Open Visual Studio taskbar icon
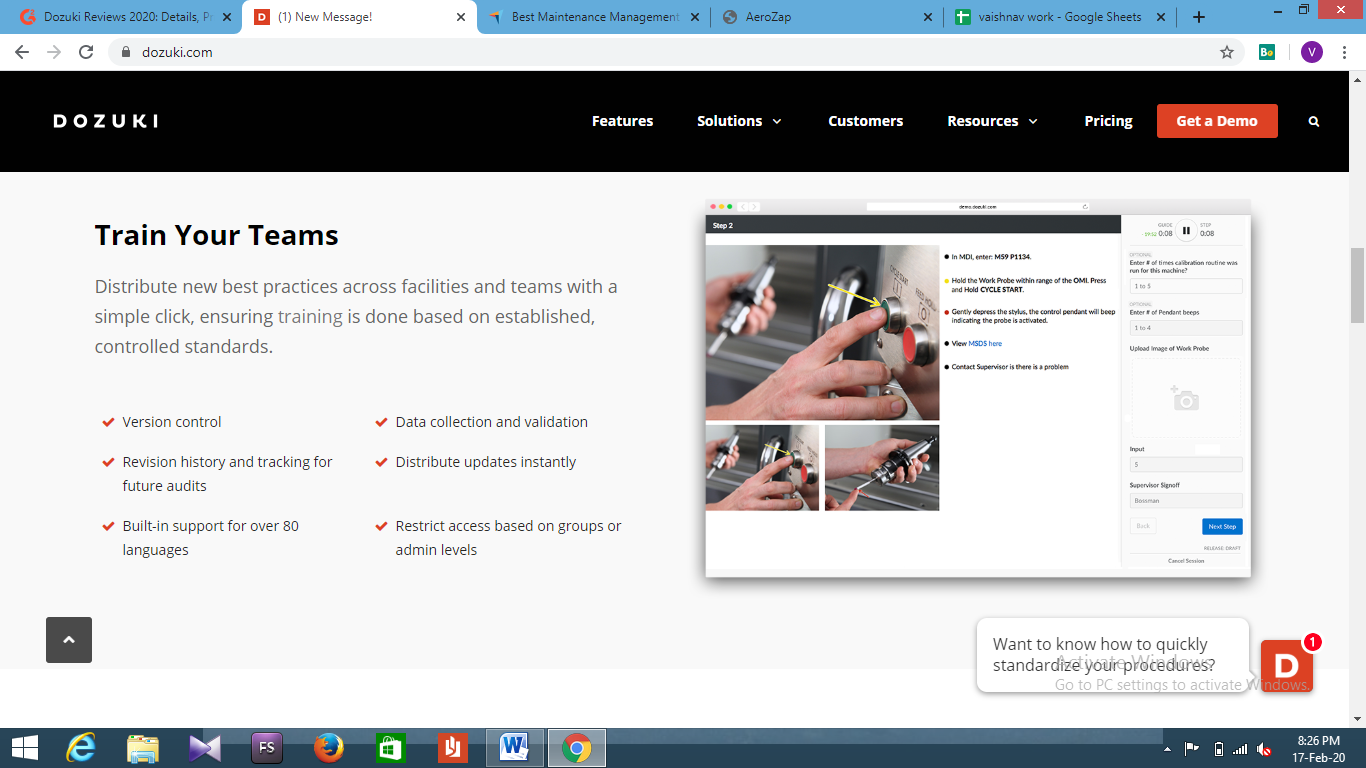Viewport: 1366px width, 768px height. pos(205,748)
